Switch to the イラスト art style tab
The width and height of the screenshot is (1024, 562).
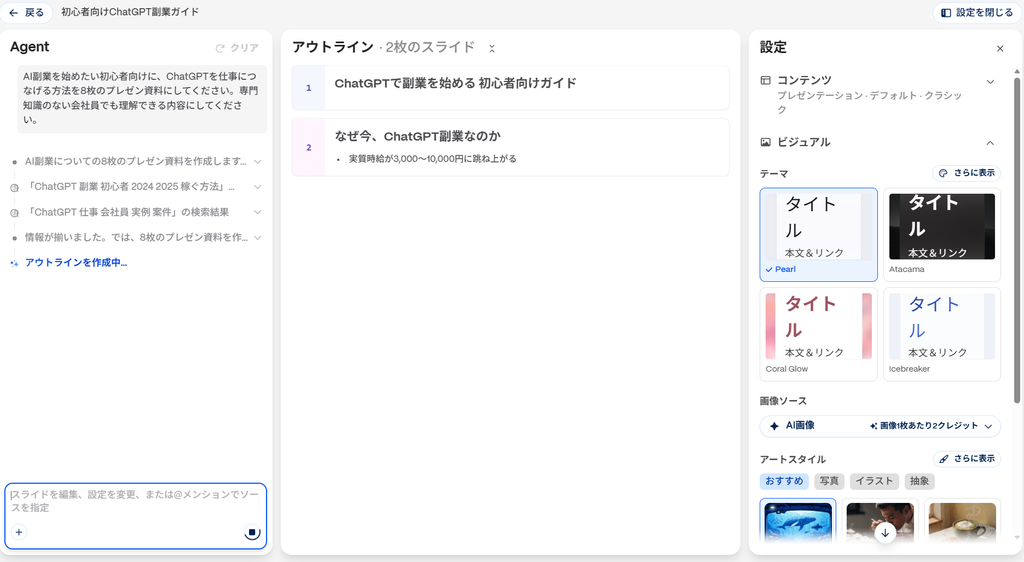click(x=874, y=481)
